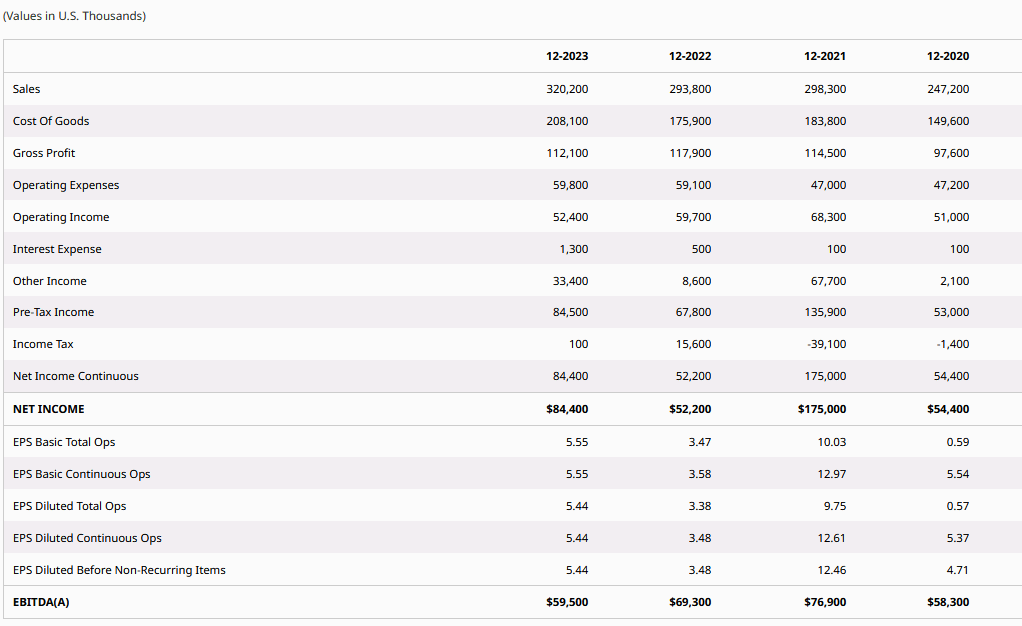Click EPS Basic Total Ops value 10.03
Screen dimensions: 1022x626
tap(832, 441)
